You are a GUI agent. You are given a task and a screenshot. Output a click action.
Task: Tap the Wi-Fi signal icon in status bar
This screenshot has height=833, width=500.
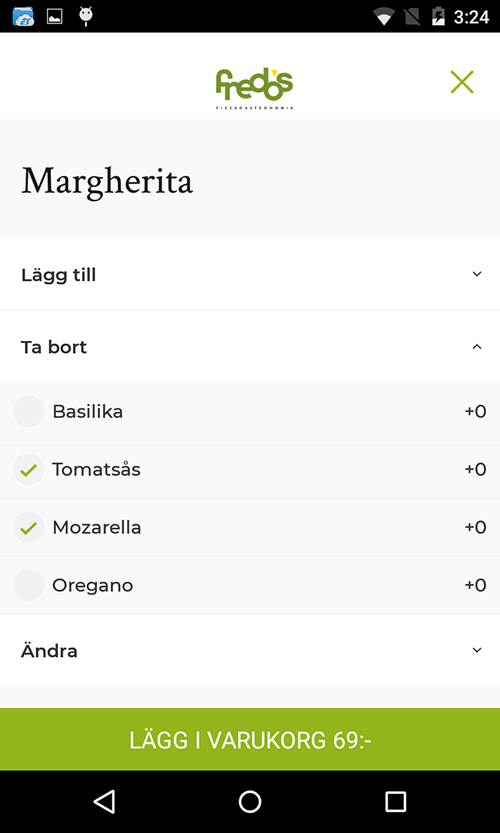tap(383, 17)
